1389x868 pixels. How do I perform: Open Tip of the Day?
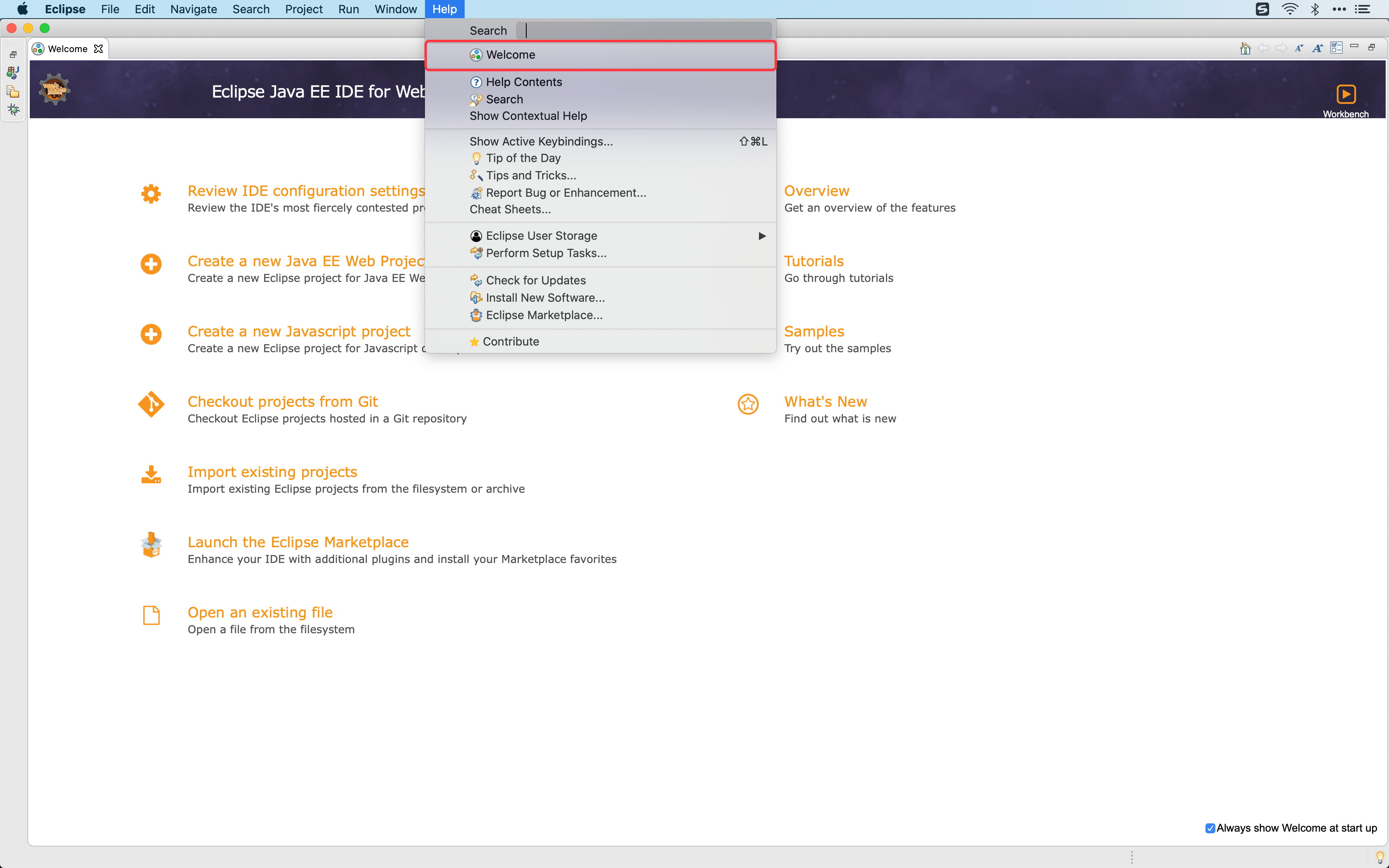600,158
